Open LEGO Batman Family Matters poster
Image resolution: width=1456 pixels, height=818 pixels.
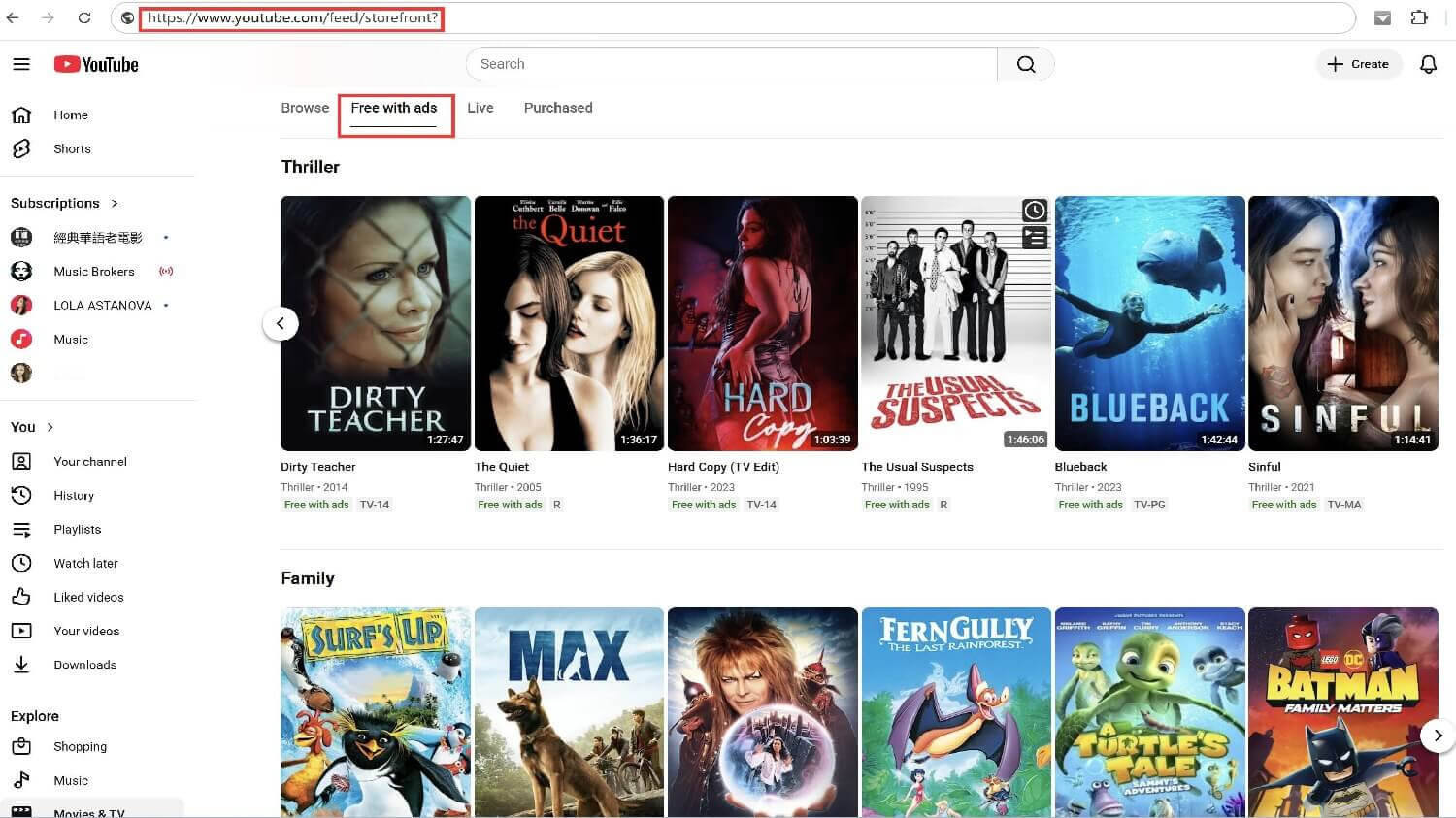[1343, 712]
